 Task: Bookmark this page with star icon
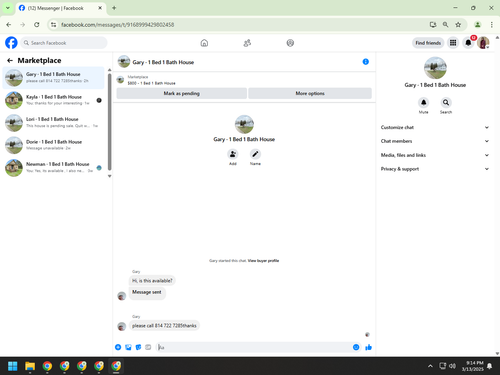(458, 25)
